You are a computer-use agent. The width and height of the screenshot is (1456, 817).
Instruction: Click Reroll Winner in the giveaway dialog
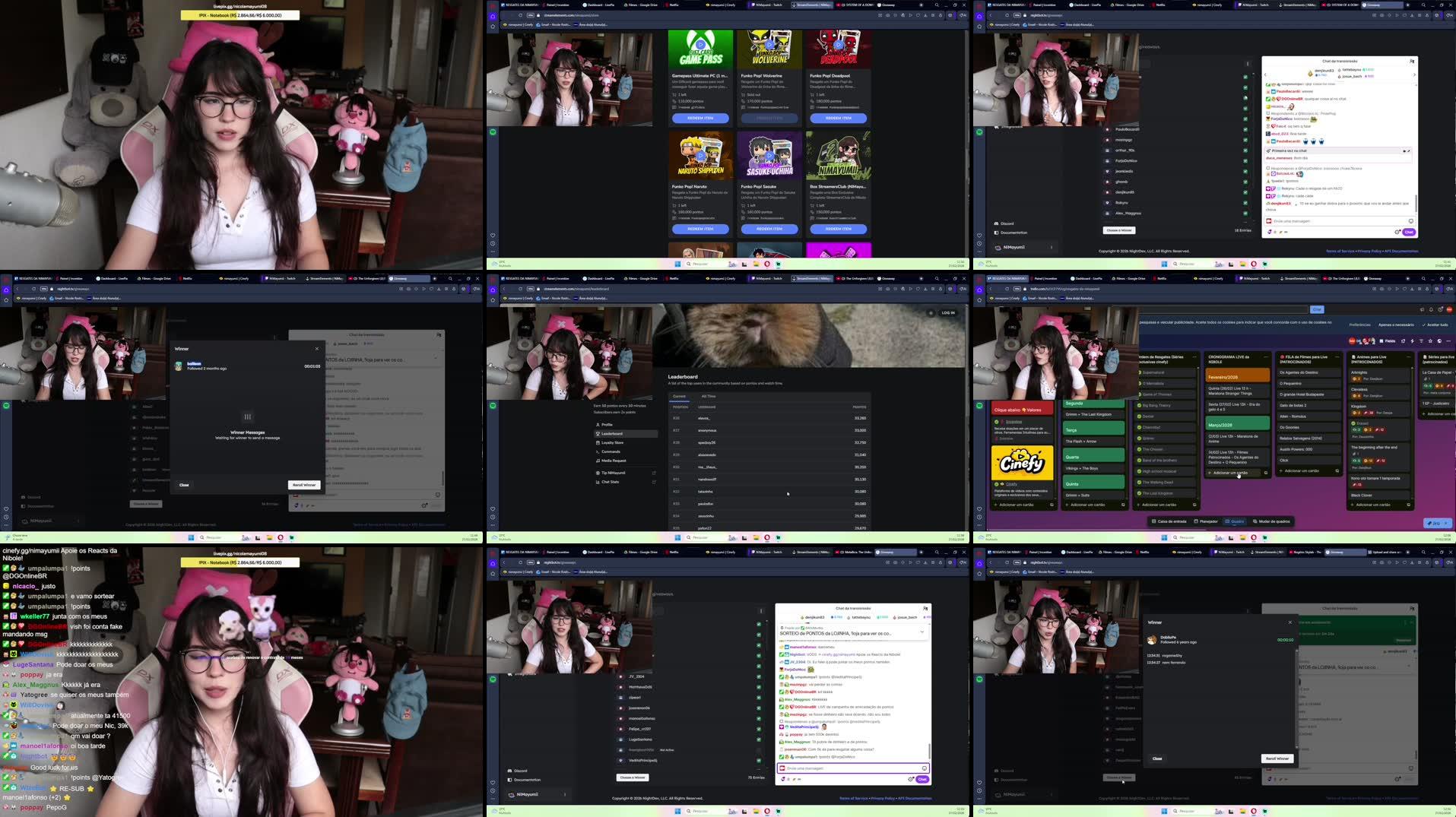303,484
